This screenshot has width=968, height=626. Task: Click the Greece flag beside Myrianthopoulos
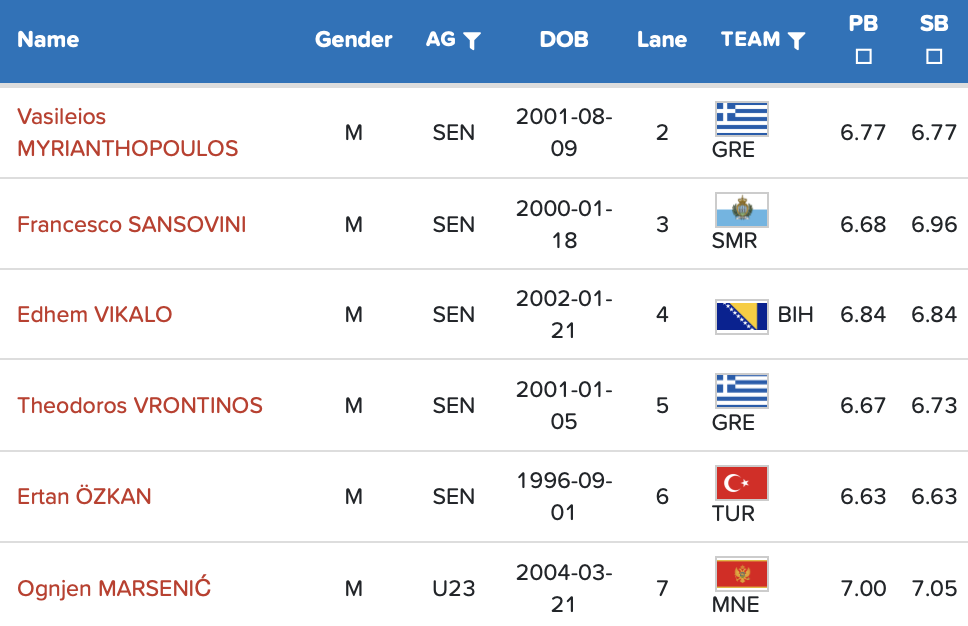coord(742,118)
